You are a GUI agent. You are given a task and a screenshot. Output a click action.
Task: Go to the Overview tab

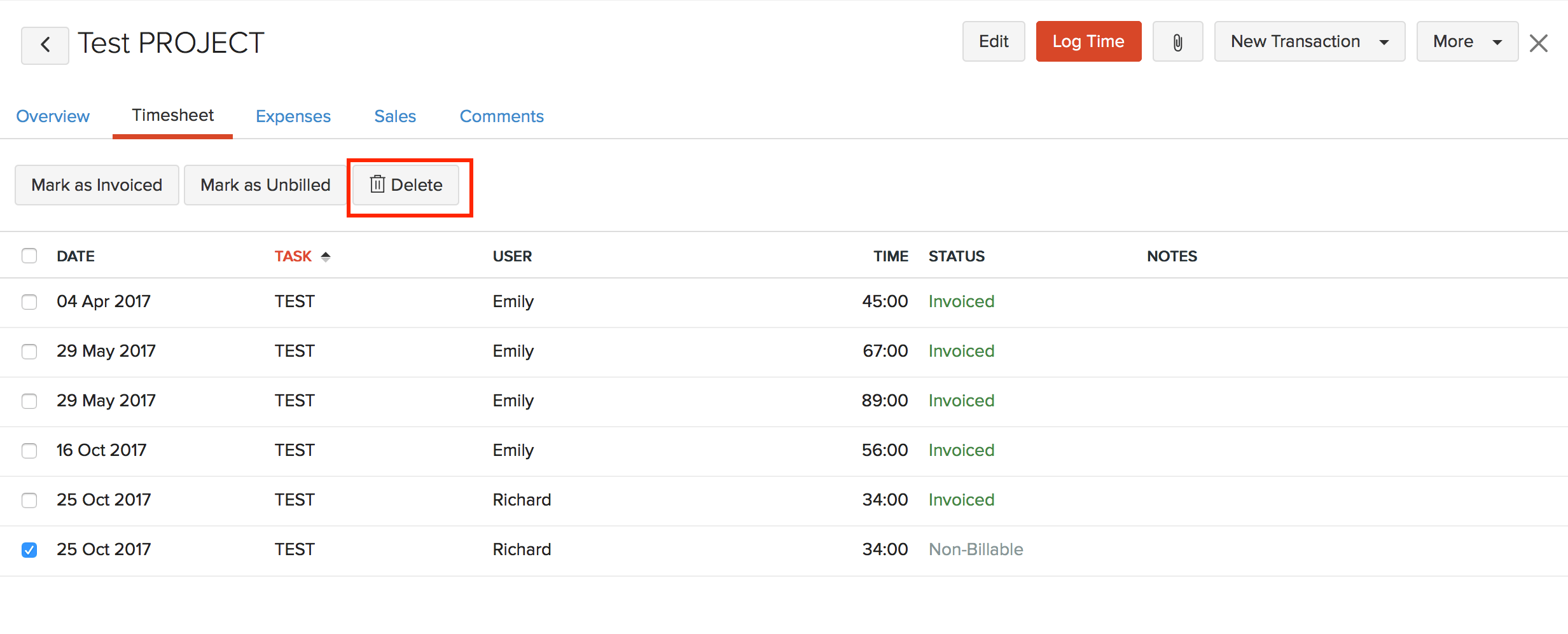click(x=53, y=116)
